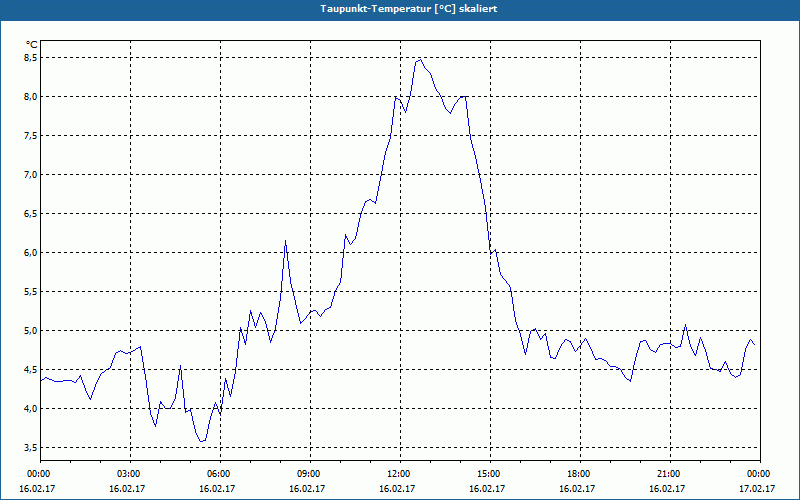Click the '7,0' y-axis value
The width and height of the screenshot is (800, 500).
tap(31, 174)
